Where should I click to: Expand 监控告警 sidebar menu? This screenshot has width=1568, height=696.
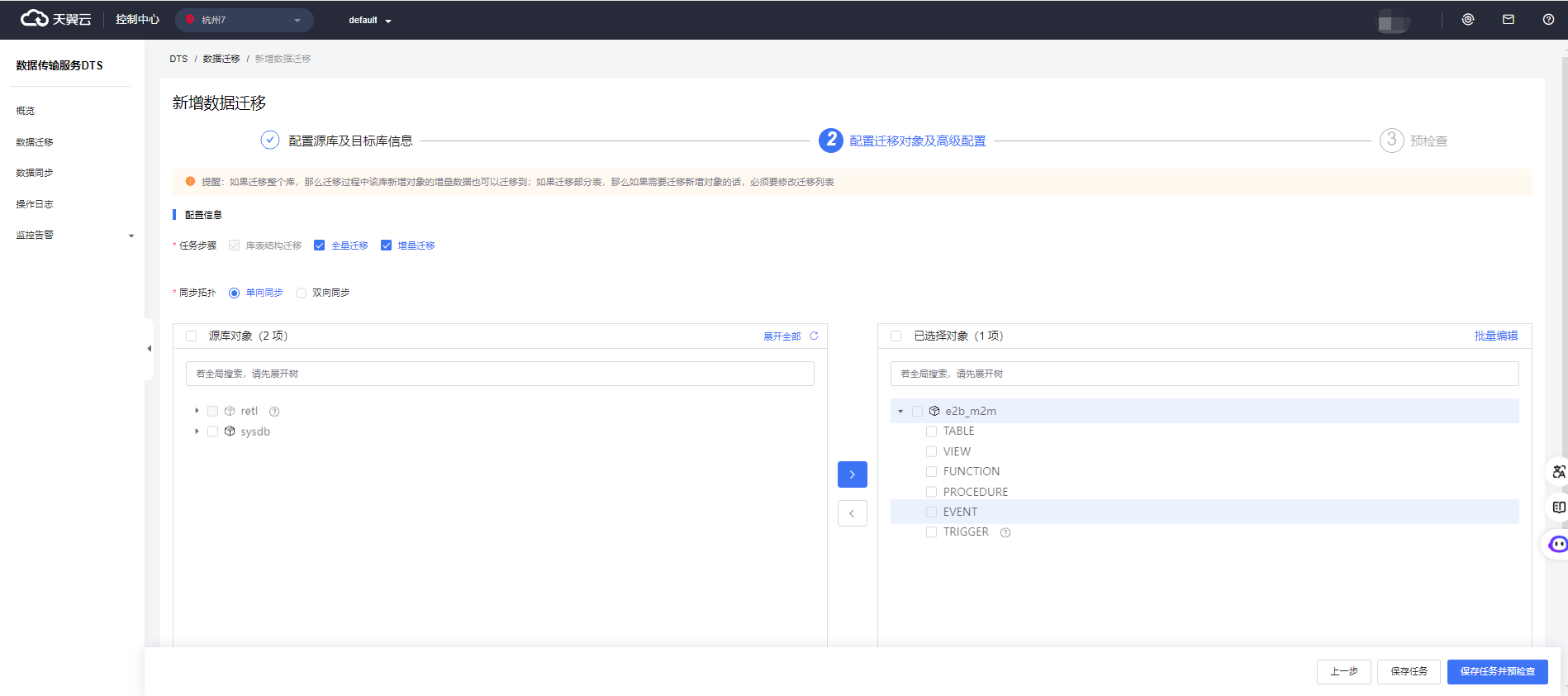tap(74, 235)
